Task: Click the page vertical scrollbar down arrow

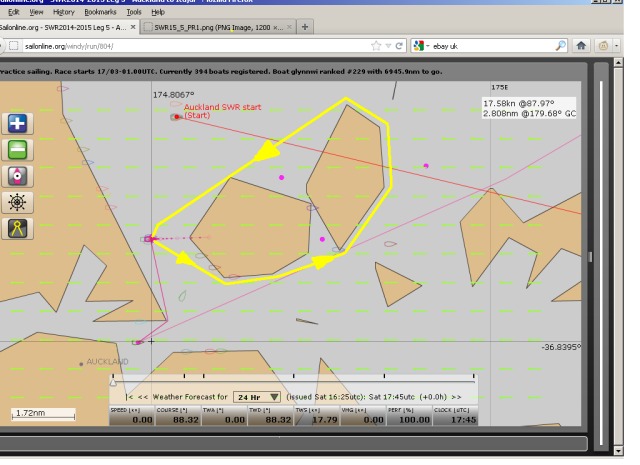Action: (618, 451)
